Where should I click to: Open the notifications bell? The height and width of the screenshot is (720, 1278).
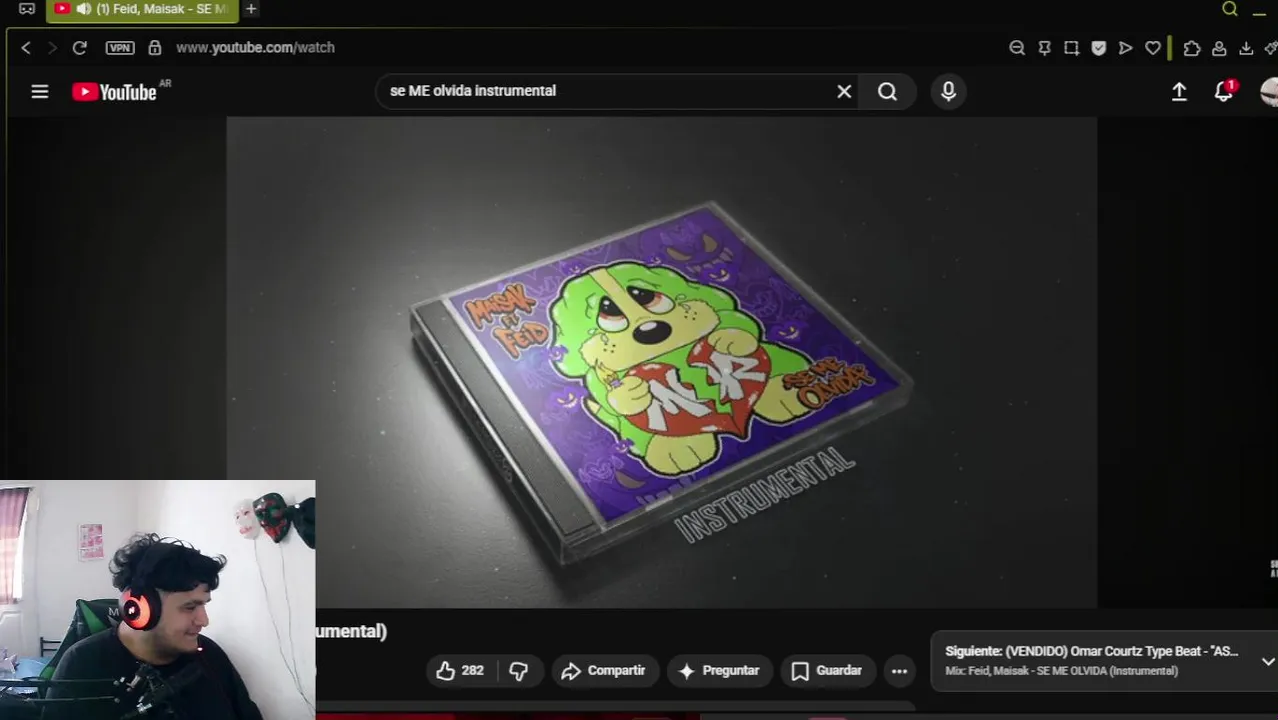tap(1223, 91)
